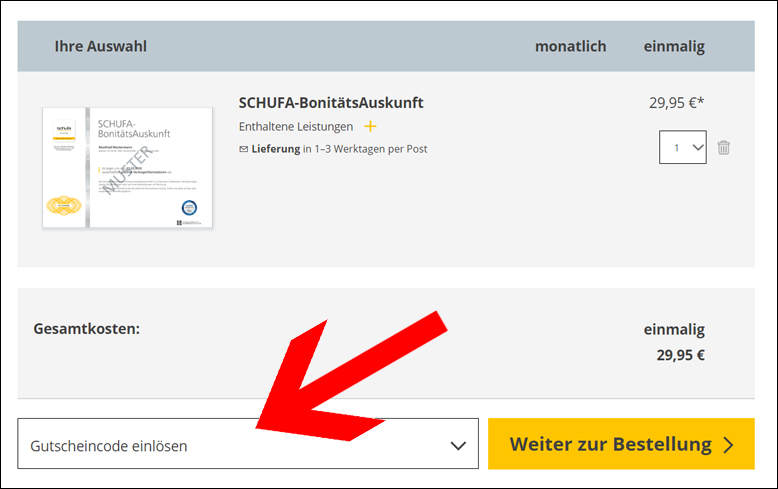
Task: Click the Lieferung in 1–3 Werktagen text
Action: (x=339, y=149)
